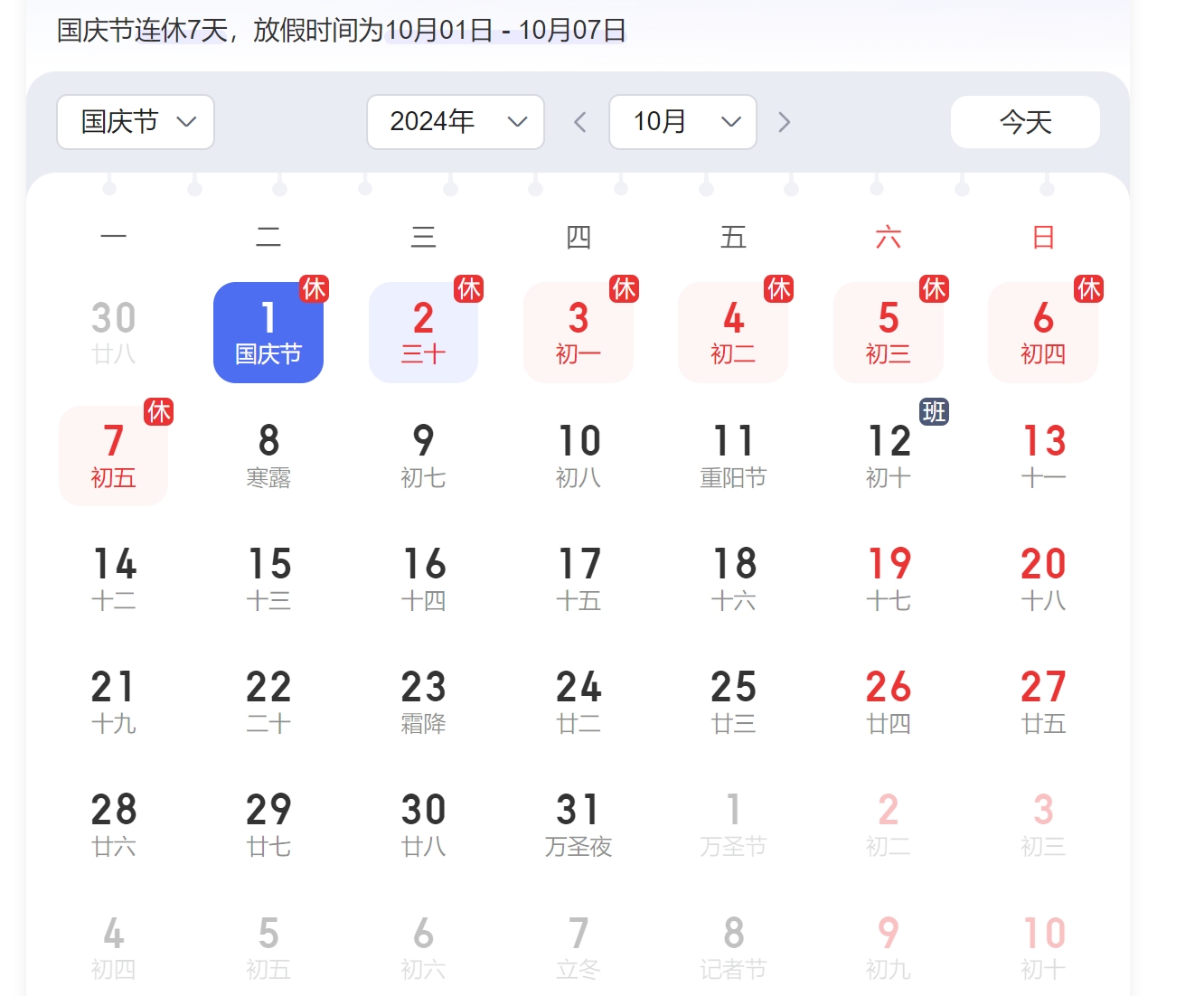Select October 12 workday 初十

pos(889,456)
